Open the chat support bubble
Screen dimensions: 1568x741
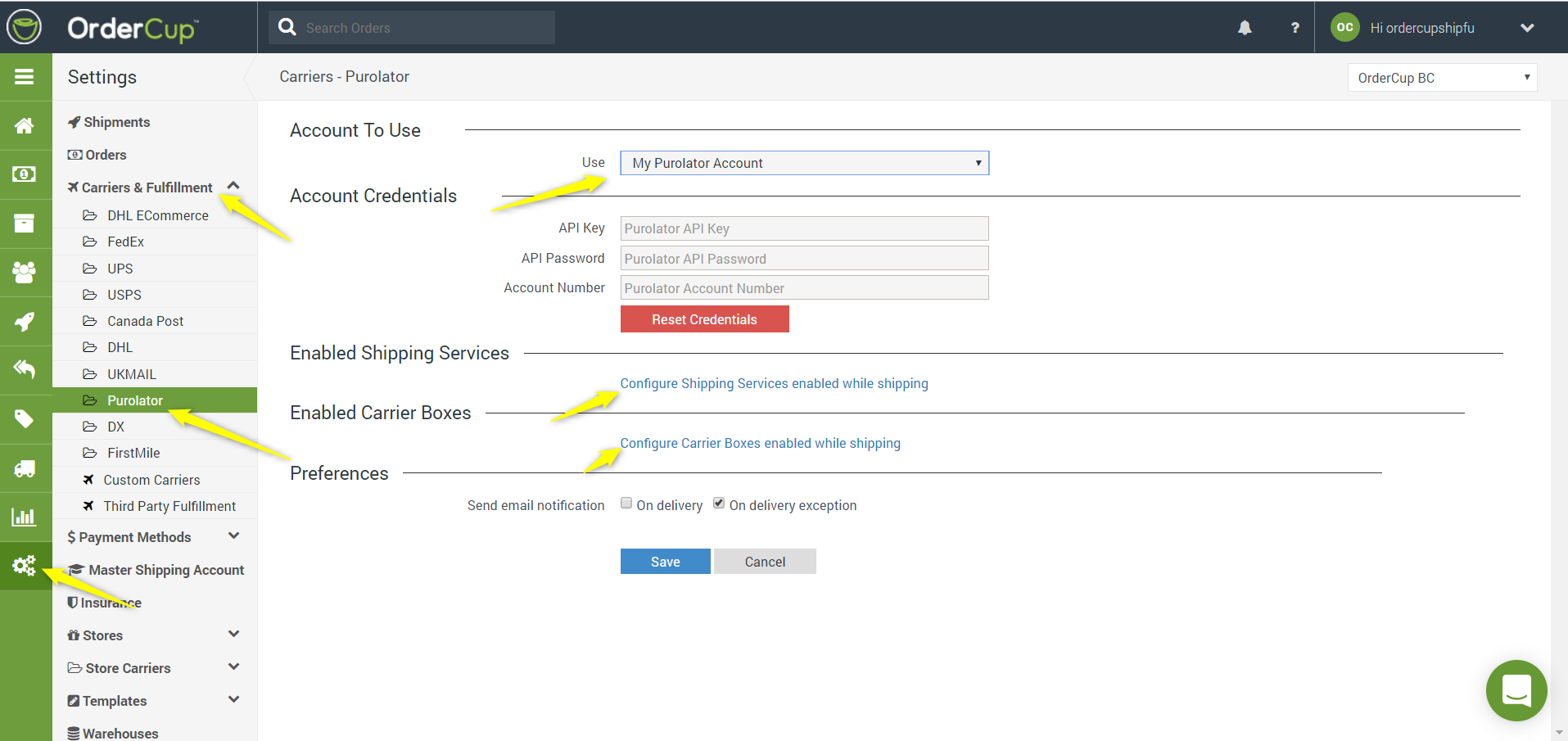pos(1516,690)
